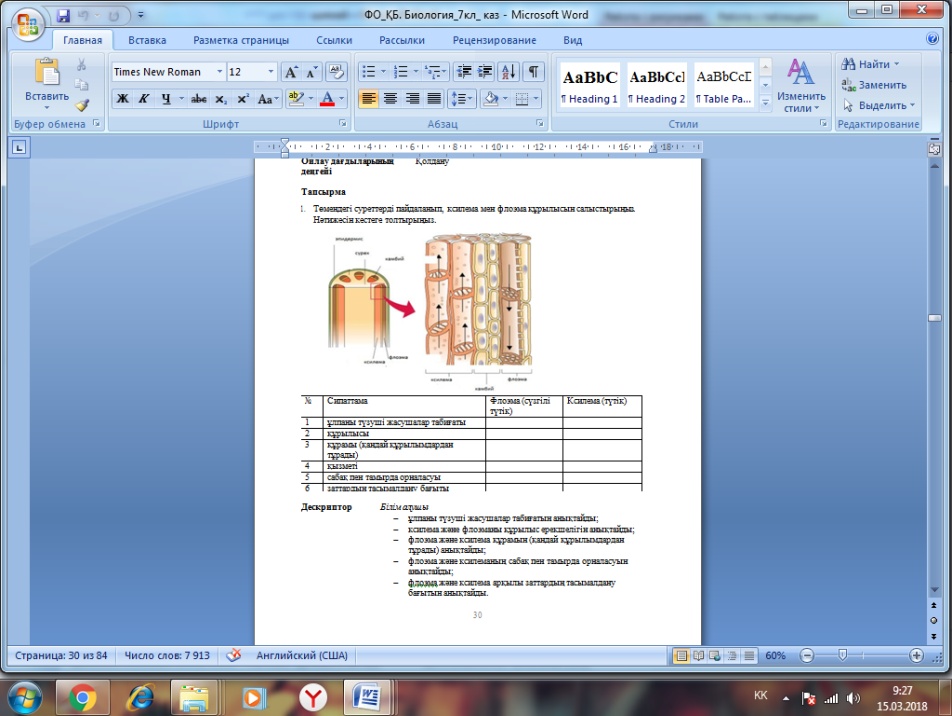
Task: Click Заменить (Replace) button
Action: pos(874,85)
